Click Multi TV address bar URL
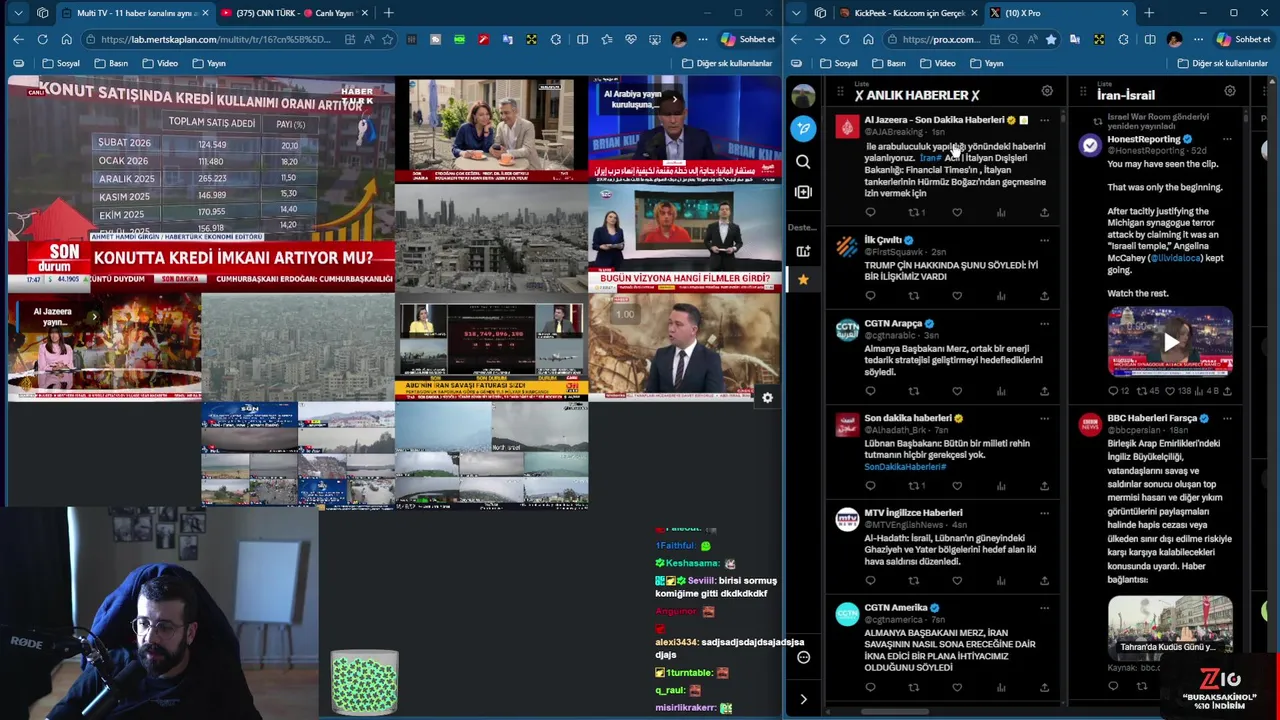The height and width of the screenshot is (720, 1280). (215, 39)
